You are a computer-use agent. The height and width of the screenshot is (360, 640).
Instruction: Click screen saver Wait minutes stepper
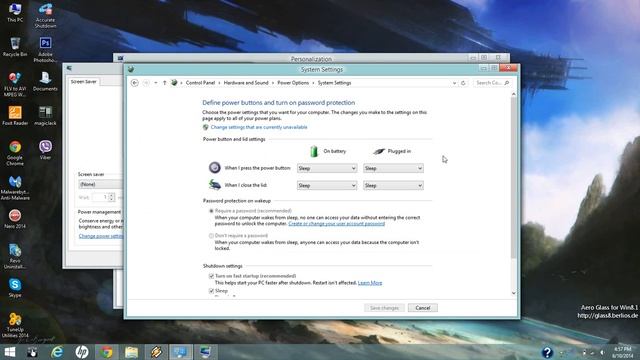tap(112, 197)
